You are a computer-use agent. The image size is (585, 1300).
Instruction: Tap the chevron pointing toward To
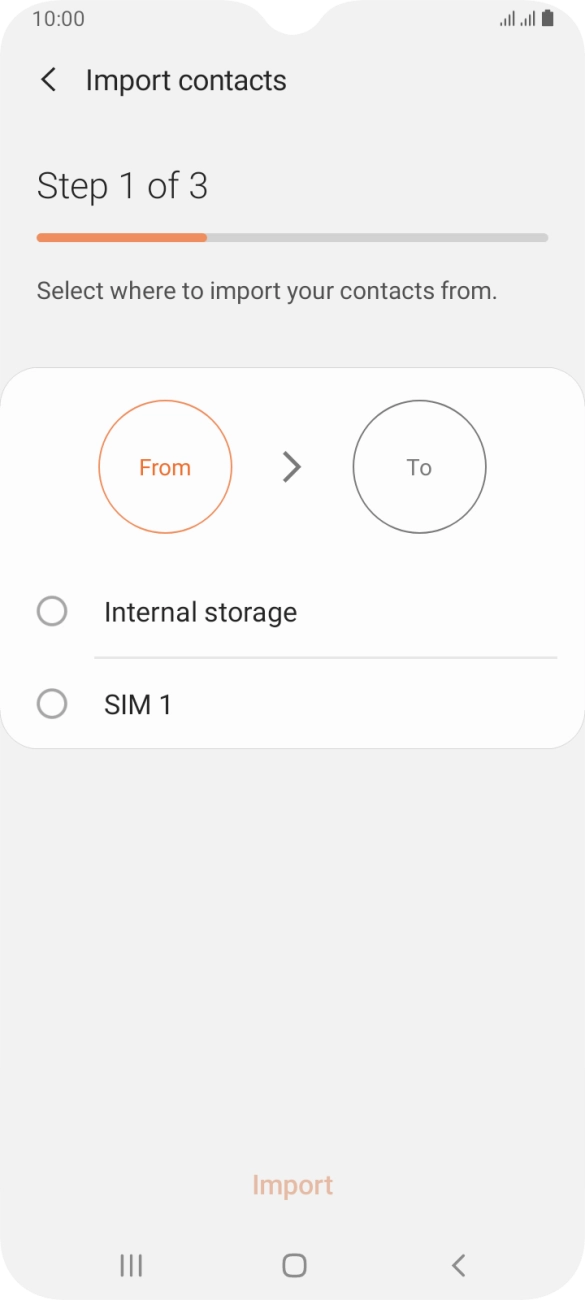[292, 467]
